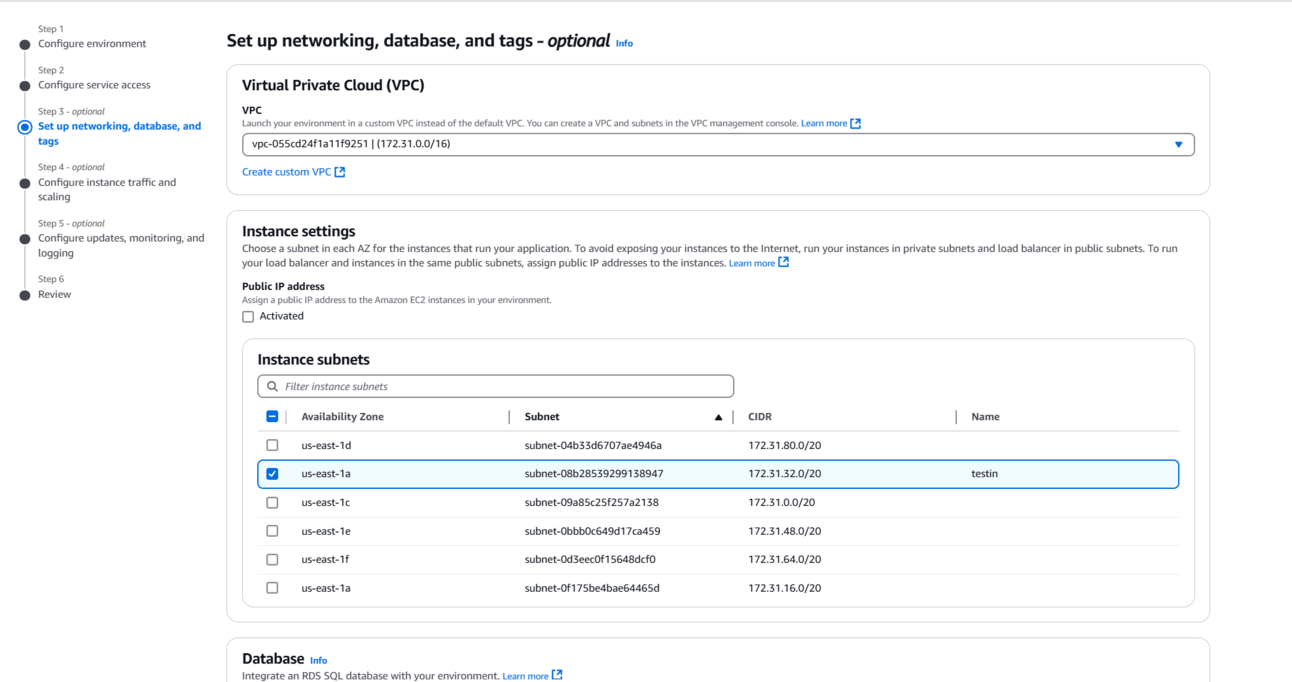Open the external-link icon after the VPC Learn more
The height and width of the screenshot is (682, 1292).
pos(855,124)
